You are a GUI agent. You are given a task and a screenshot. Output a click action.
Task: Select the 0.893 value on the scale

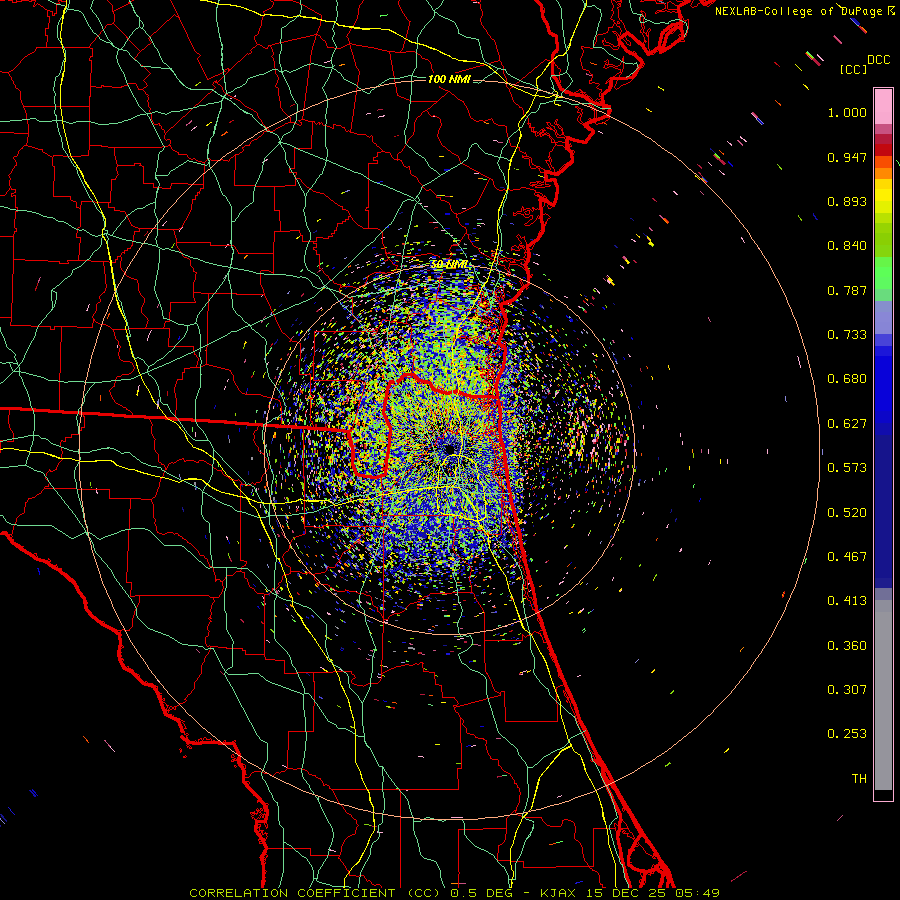click(847, 201)
